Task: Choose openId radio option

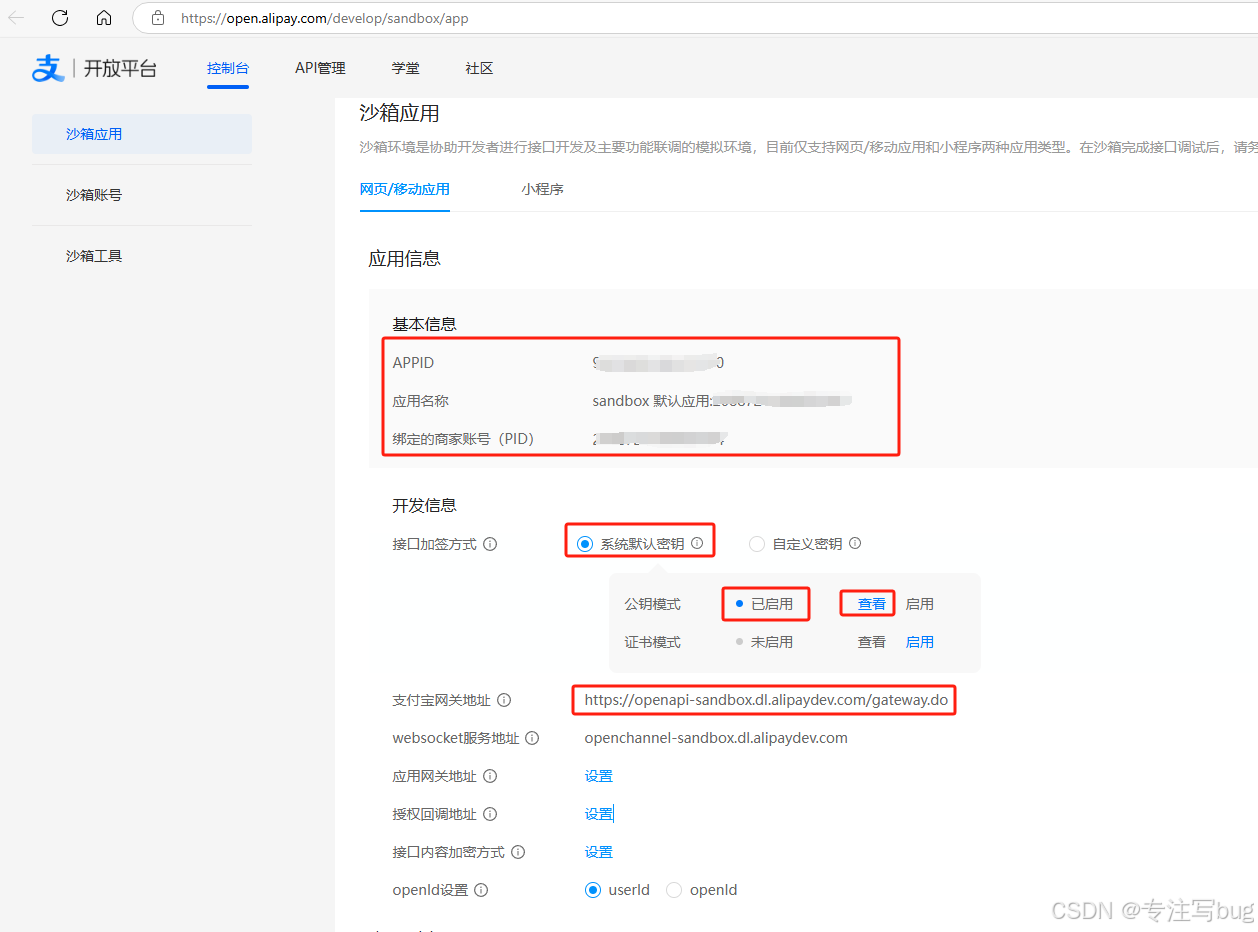Action: pos(674,890)
